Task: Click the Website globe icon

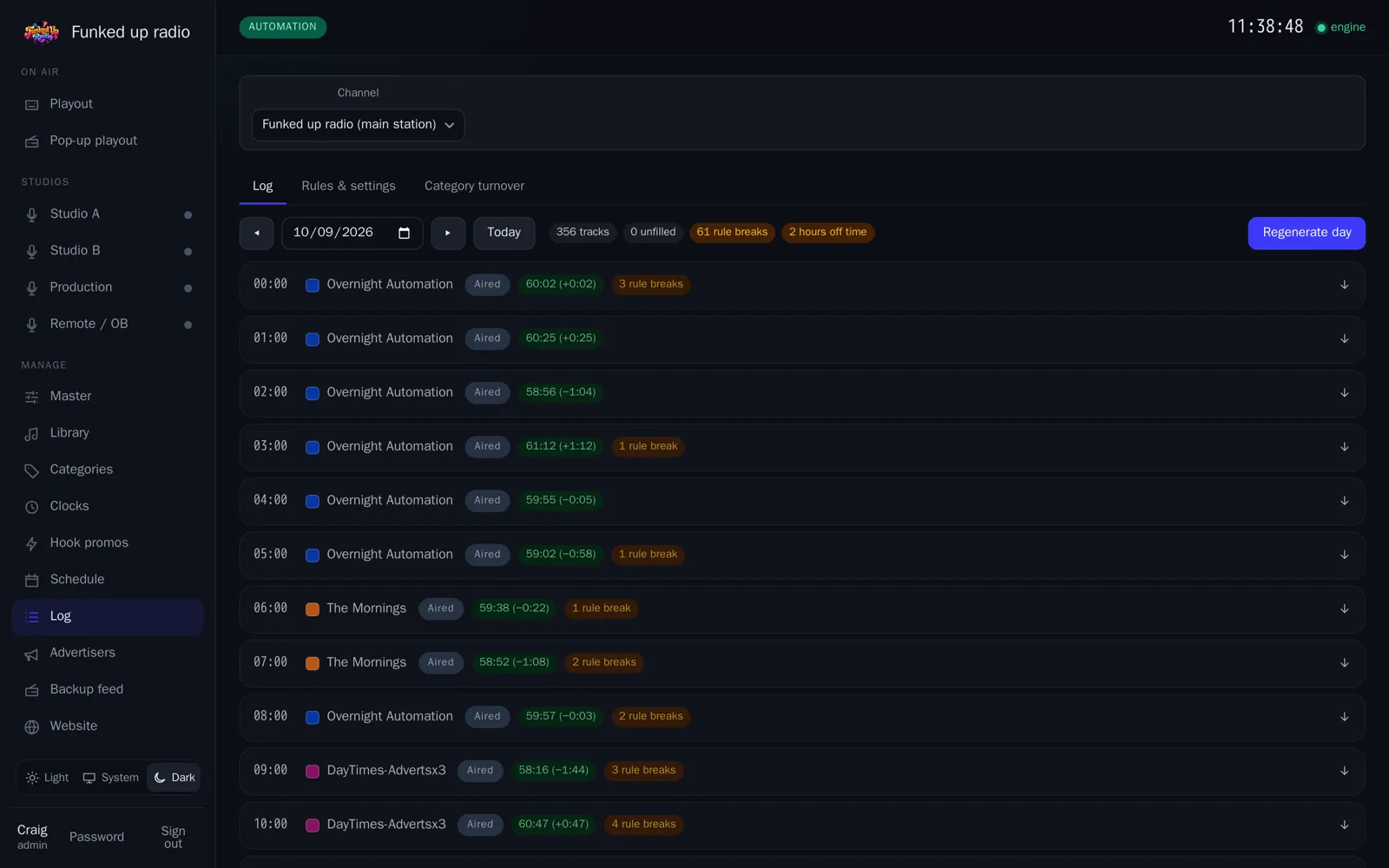Action: click(32, 727)
